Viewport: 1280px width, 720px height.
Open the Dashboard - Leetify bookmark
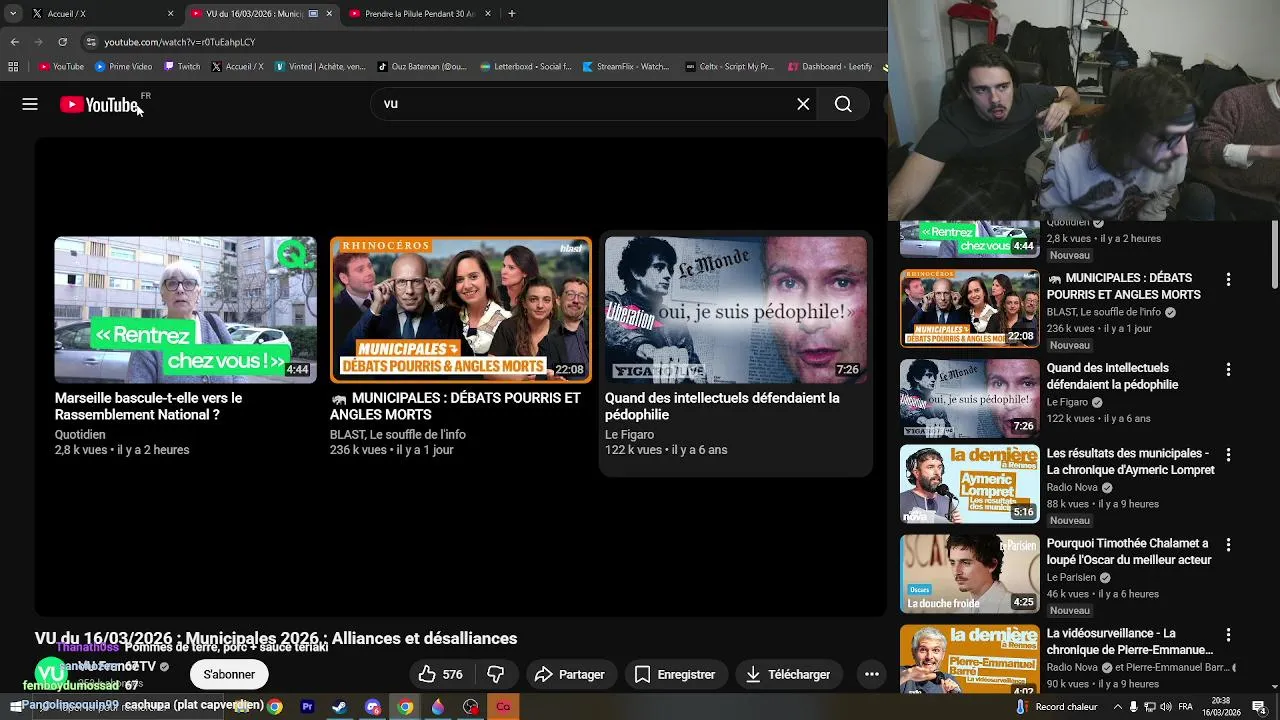[x=830, y=67]
